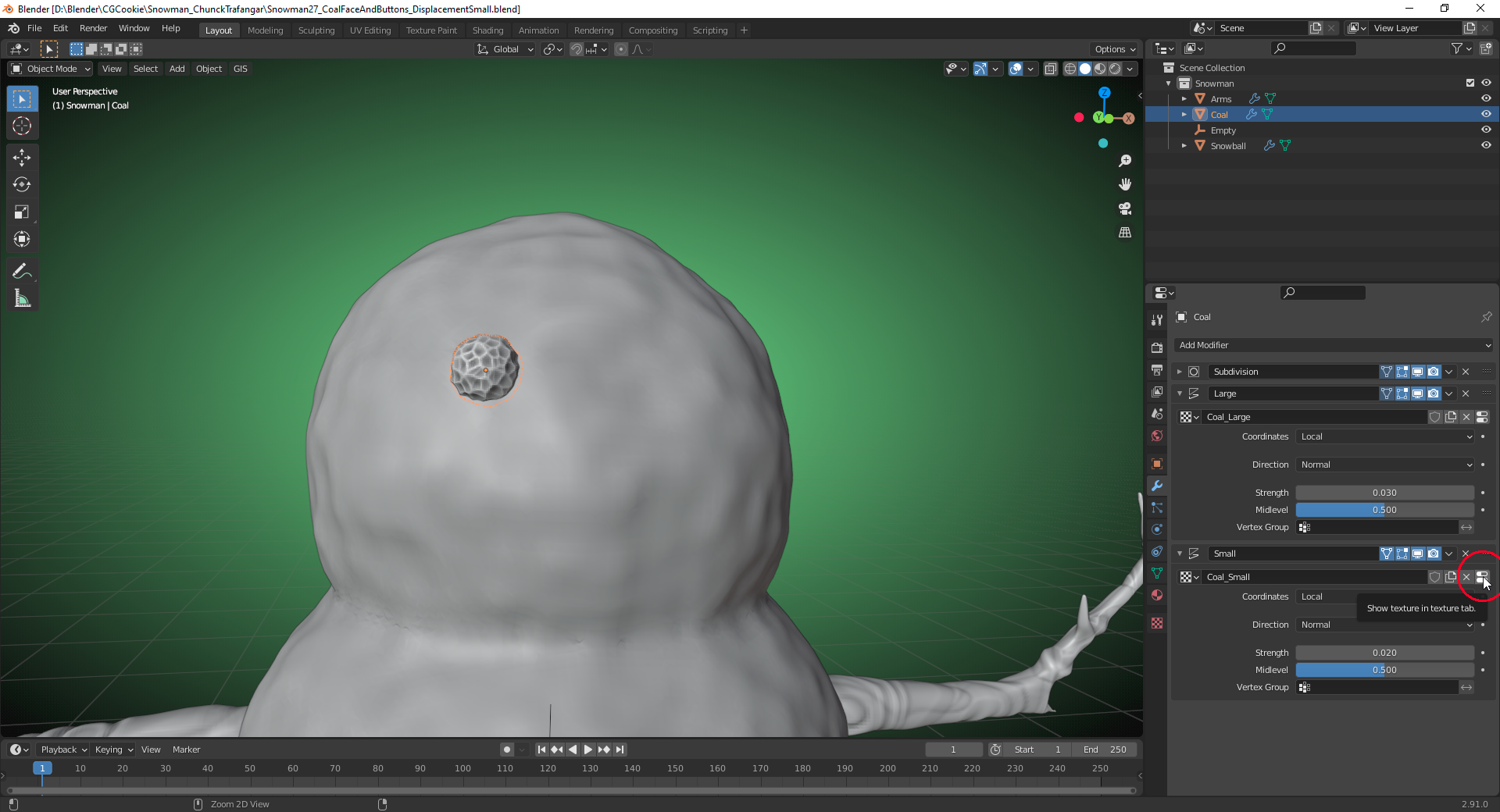1500x812 pixels.
Task: Expand the Arms object in outliner
Action: 1184,98
